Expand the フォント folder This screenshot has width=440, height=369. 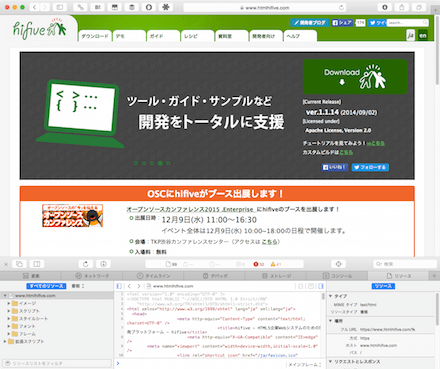(9, 326)
